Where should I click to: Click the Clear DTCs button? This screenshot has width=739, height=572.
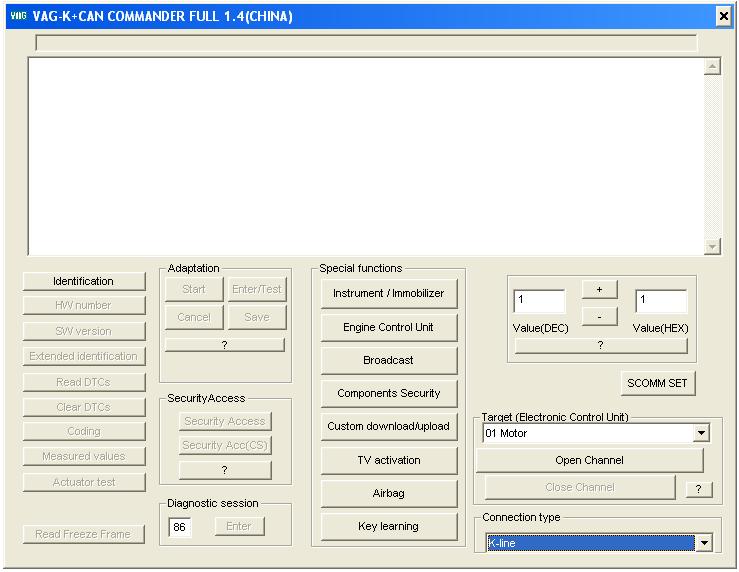(84, 407)
